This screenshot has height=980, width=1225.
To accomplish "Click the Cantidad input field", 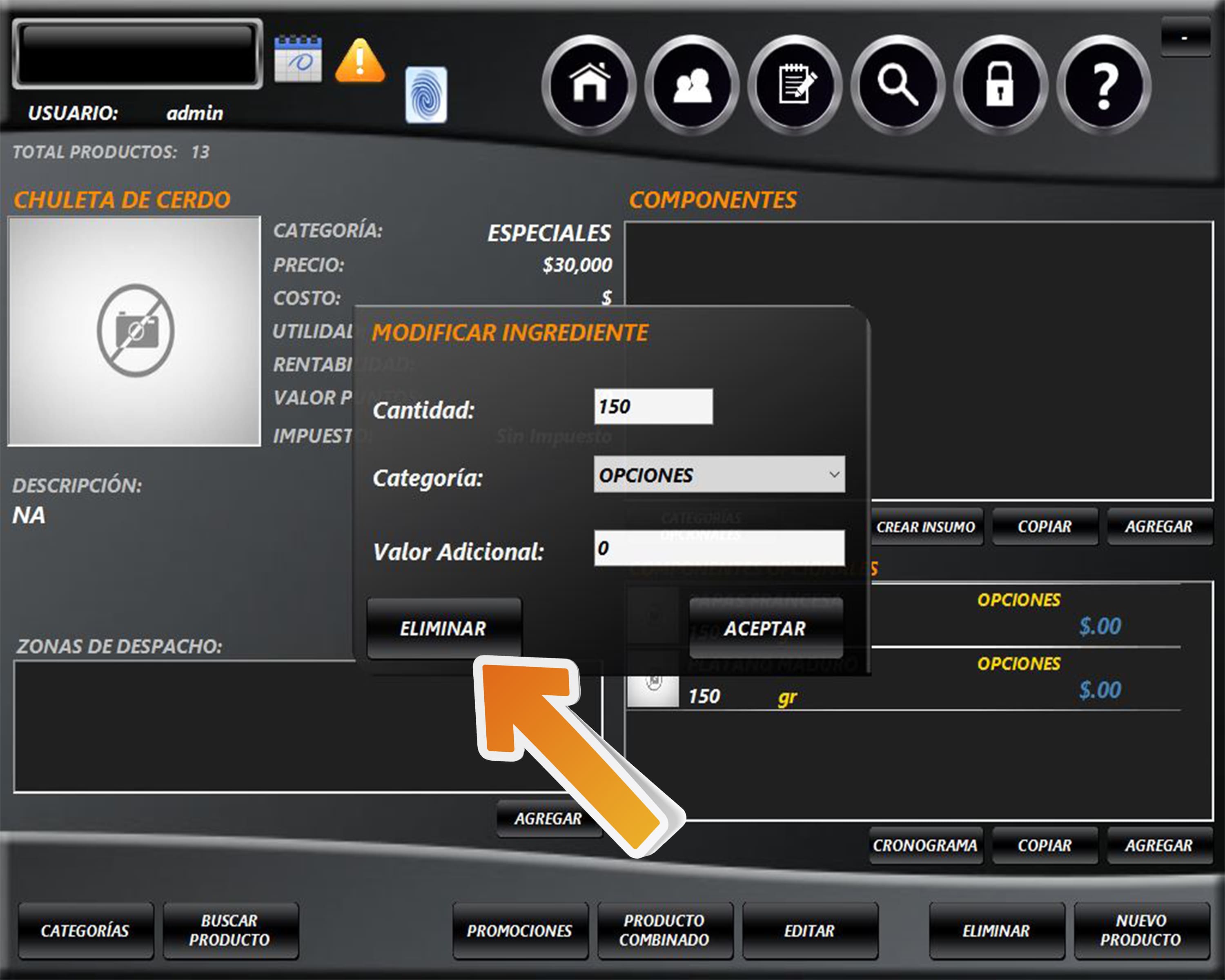I will coord(653,406).
